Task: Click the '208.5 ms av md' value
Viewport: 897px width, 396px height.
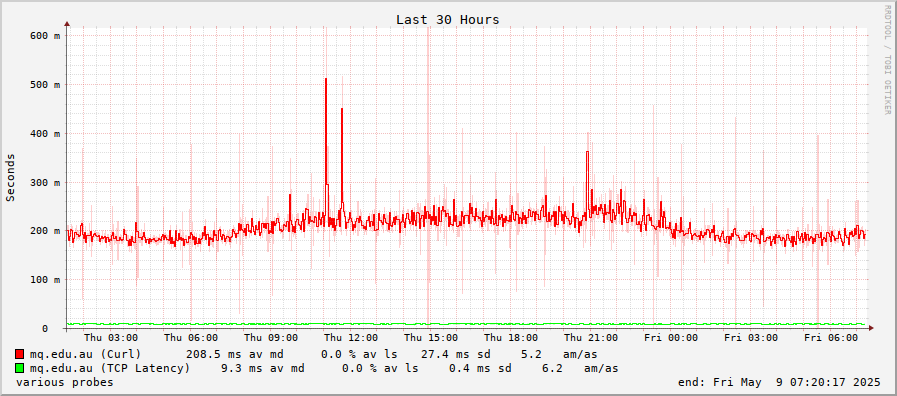Action: pos(235,354)
